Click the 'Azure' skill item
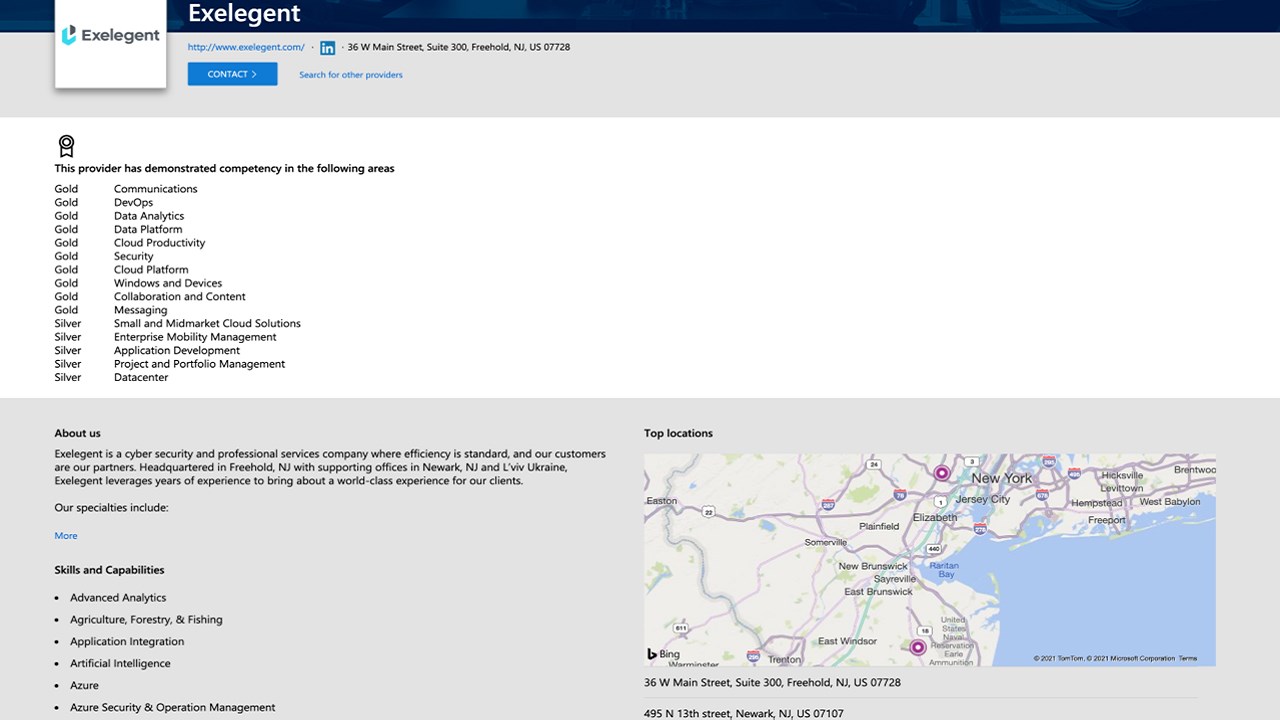This screenshot has height=720, width=1280. pos(84,686)
